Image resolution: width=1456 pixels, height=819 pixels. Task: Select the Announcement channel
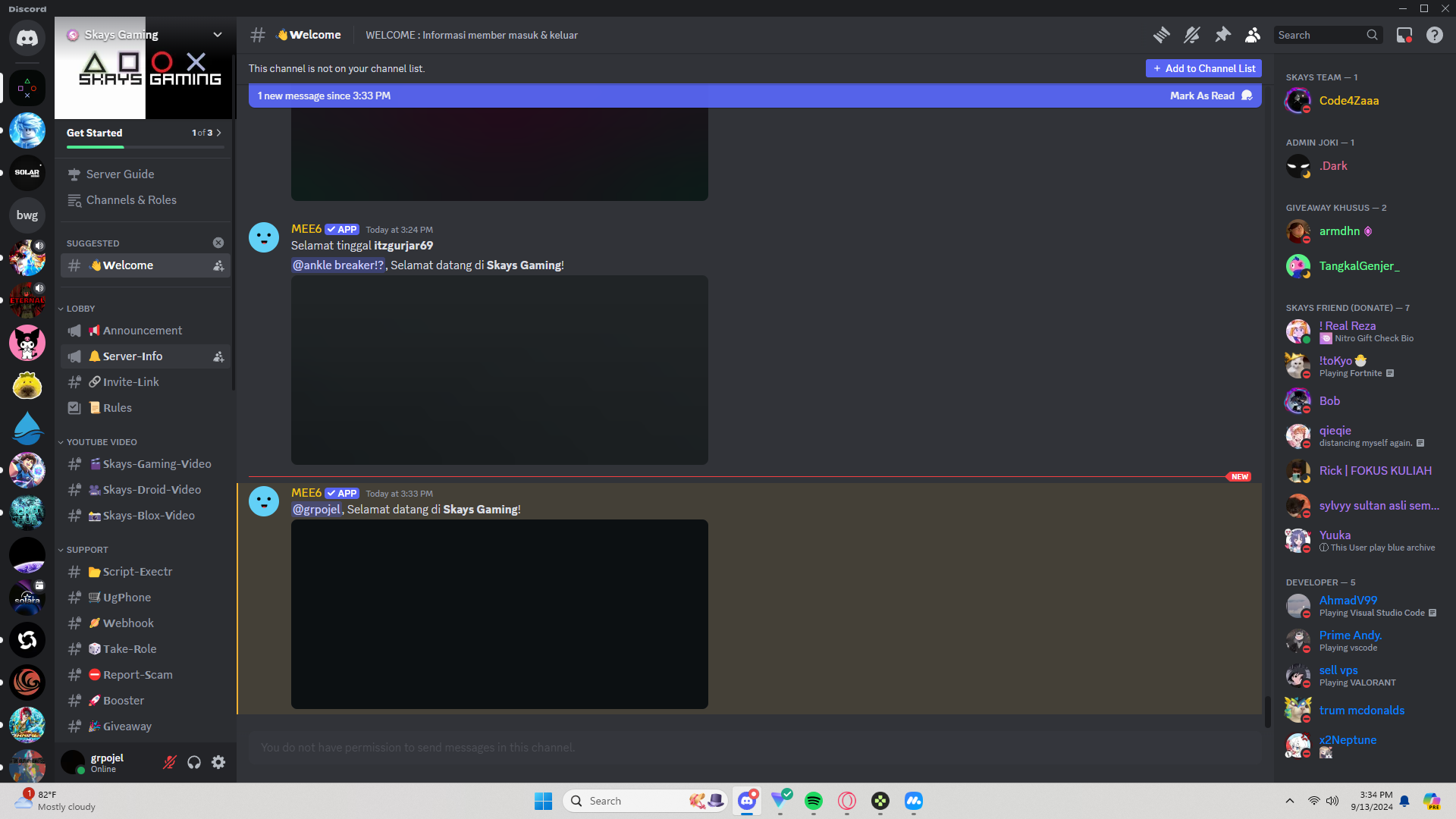tap(146, 331)
